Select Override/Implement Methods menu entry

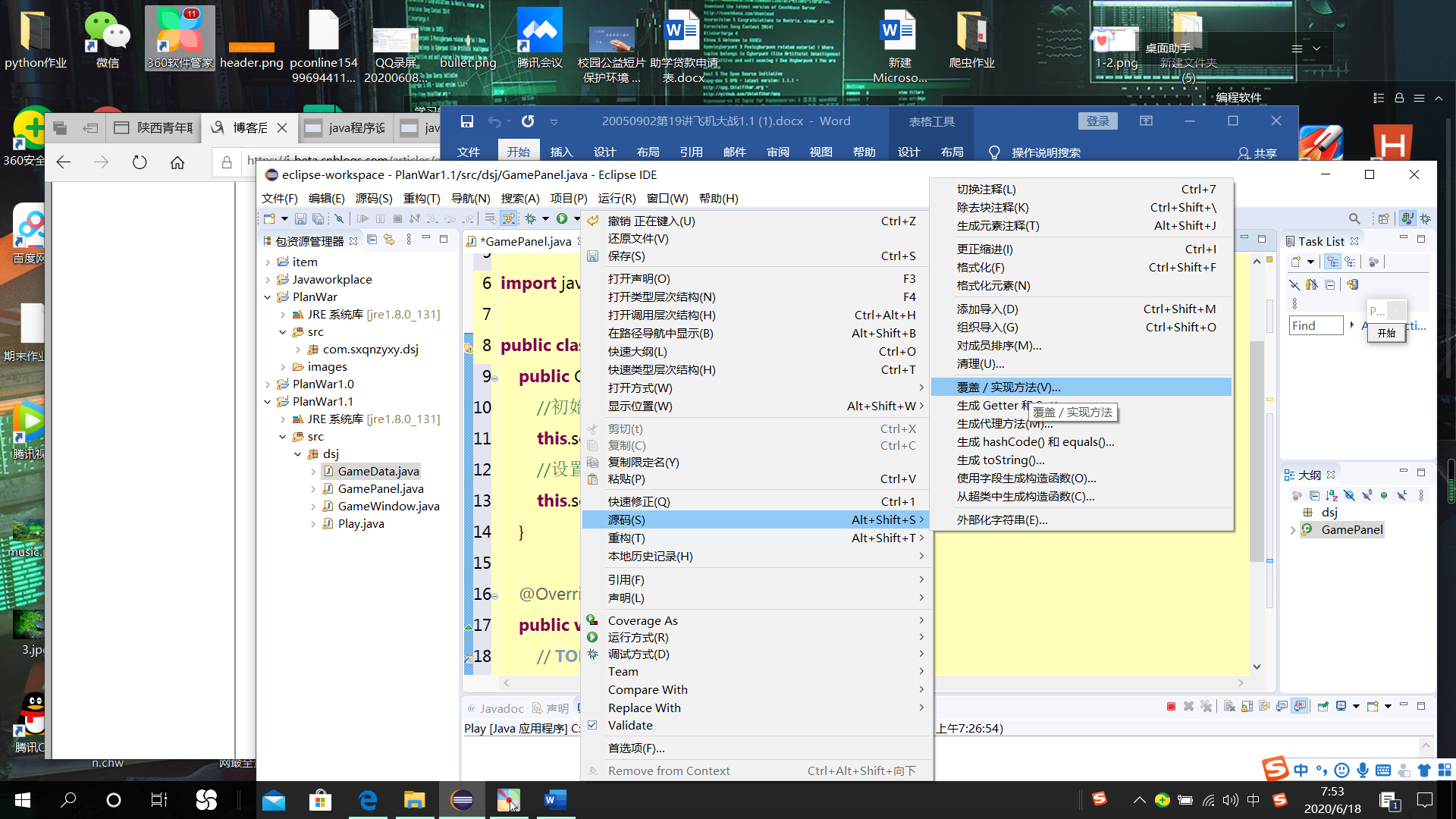coord(1008,388)
